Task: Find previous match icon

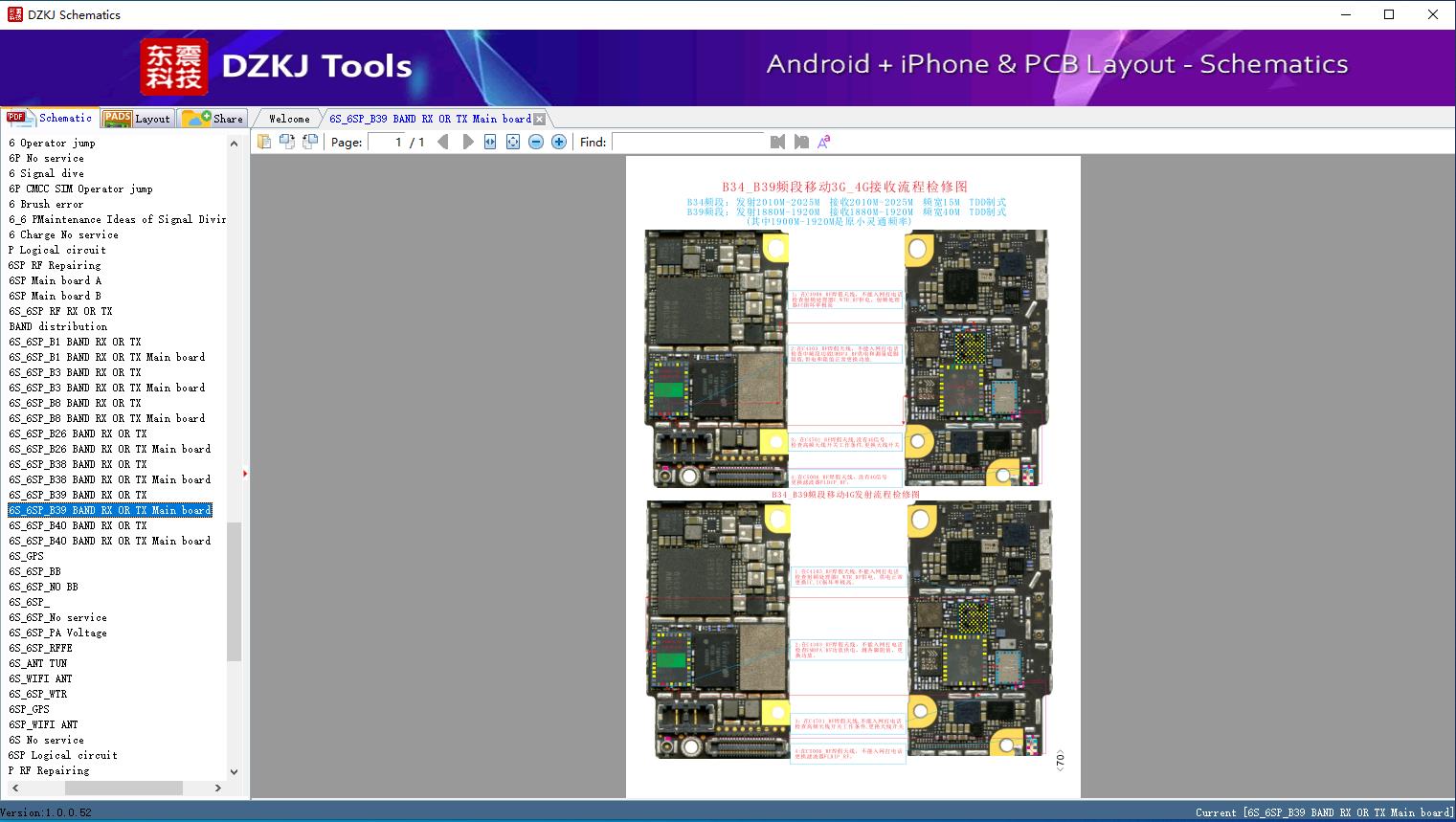Action: (x=777, y=142)
